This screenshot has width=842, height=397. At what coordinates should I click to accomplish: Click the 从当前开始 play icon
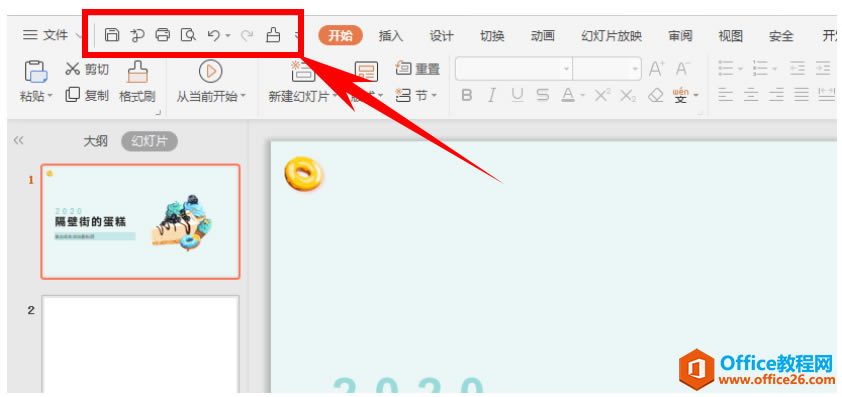coord(210,71)
